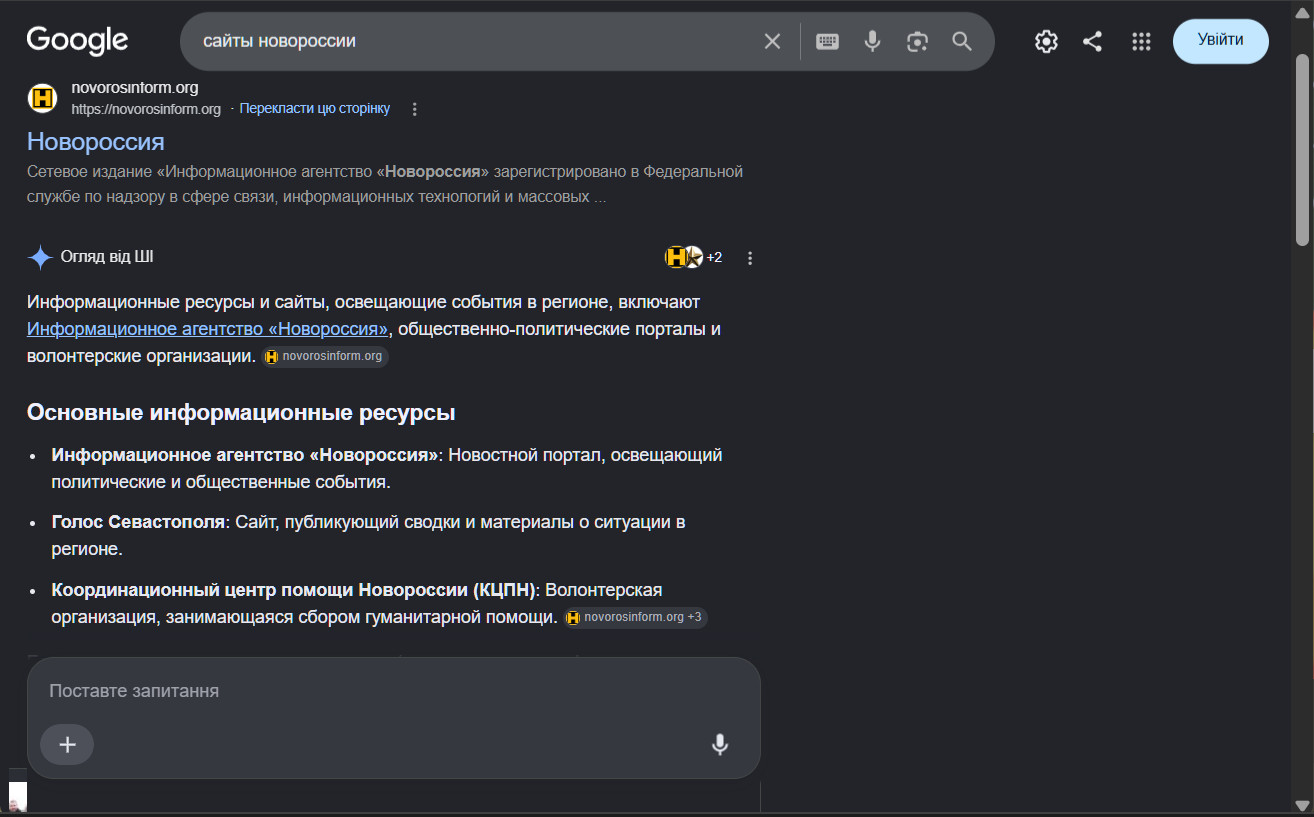
Task: Click the magnifier search icon
Action: click(x=962, y=41)
